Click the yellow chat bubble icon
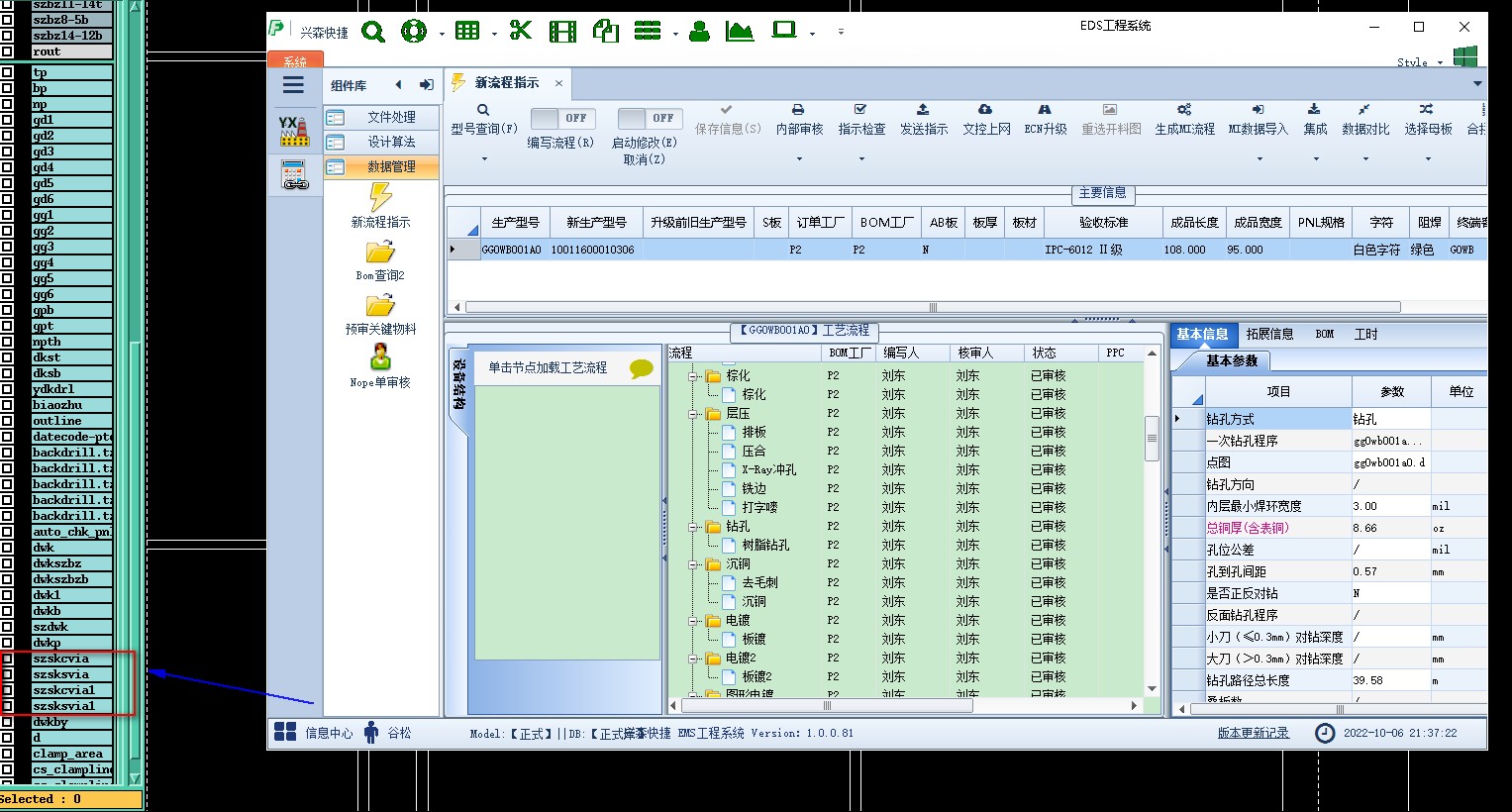Screen dimensions: 1512x812 tap(642, 368)
